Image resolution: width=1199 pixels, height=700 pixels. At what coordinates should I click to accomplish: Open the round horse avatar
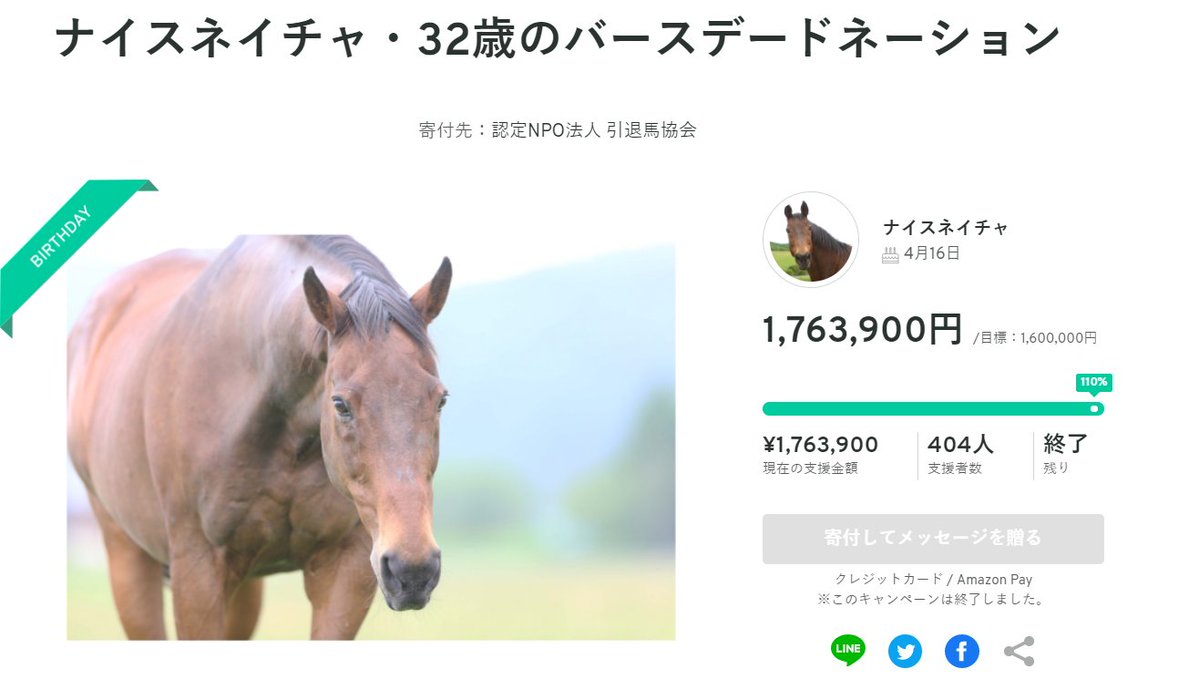point(811,240)
